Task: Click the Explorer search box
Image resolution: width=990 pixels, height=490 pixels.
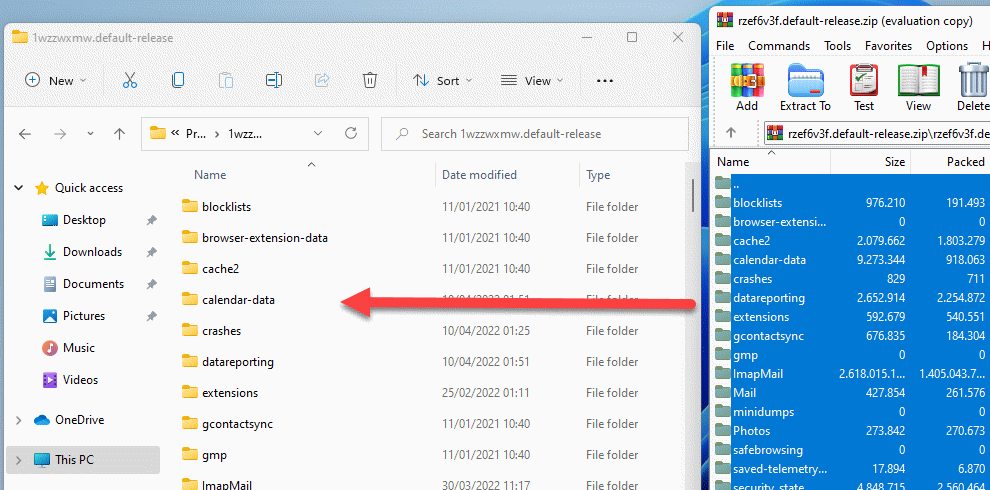Action: coord(535,134)
